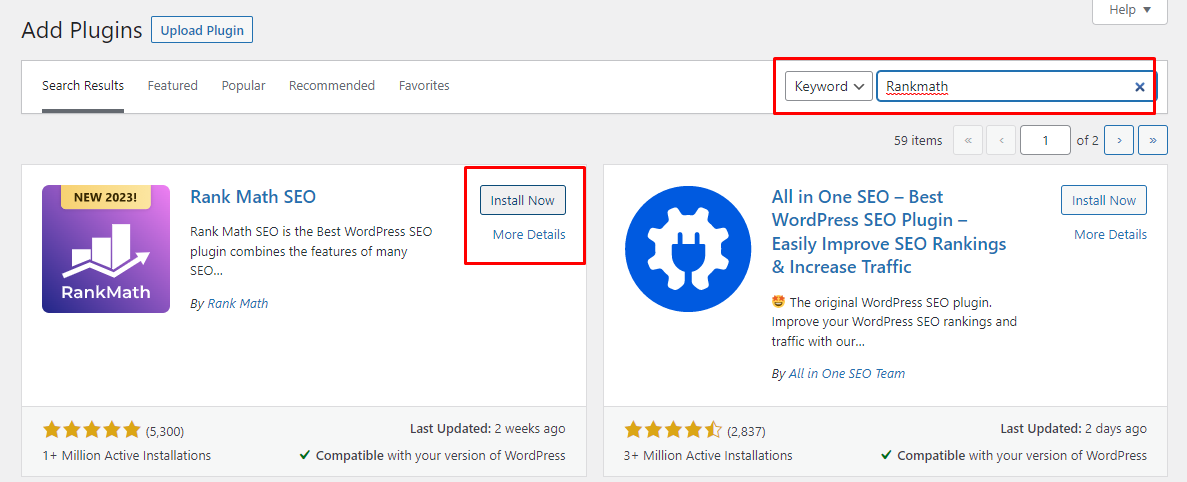The width and height of the screenshot is (1187, 482).
Task: Jump to the last results page
Action: (1153, 140)
